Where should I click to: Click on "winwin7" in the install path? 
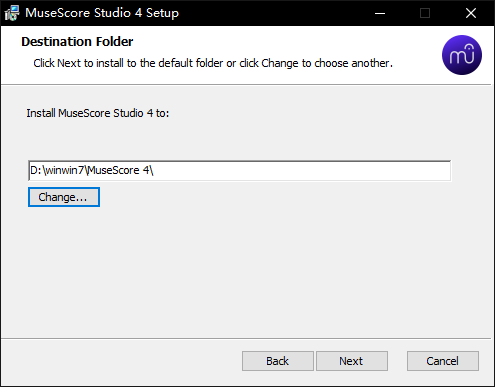pos(65,170)
